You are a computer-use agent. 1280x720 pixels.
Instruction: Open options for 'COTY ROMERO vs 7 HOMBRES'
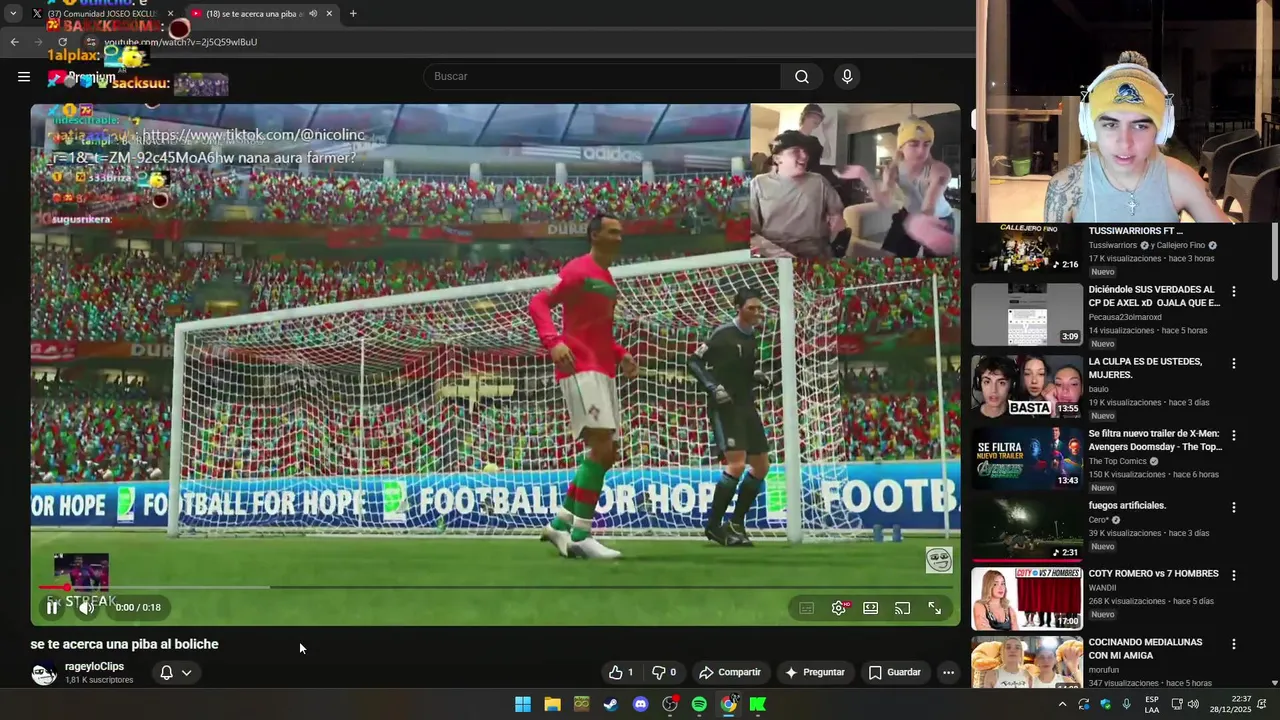click(1234, 575)
